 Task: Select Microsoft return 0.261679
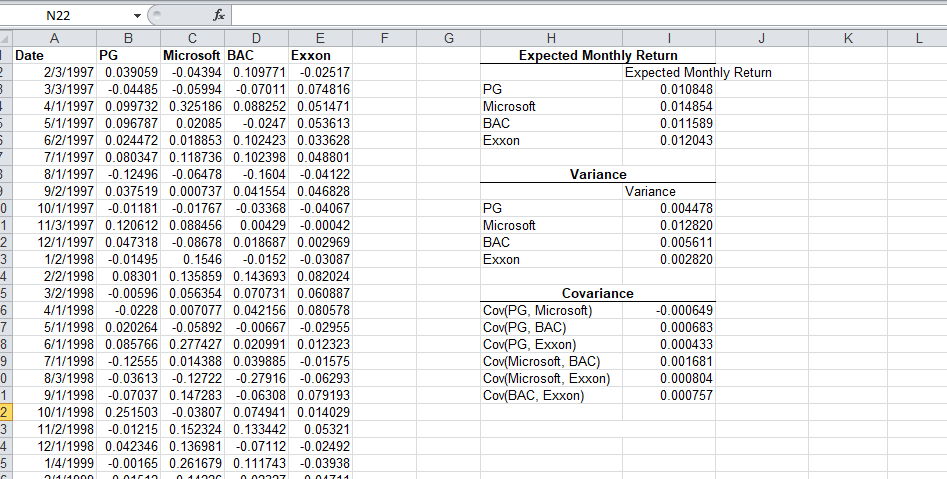pos(193,463)
